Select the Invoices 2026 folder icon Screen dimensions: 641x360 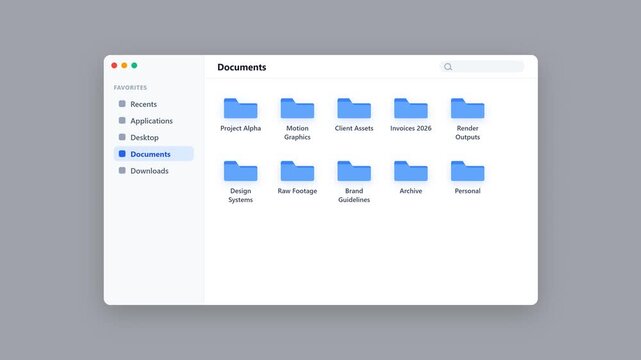[411, 108]
